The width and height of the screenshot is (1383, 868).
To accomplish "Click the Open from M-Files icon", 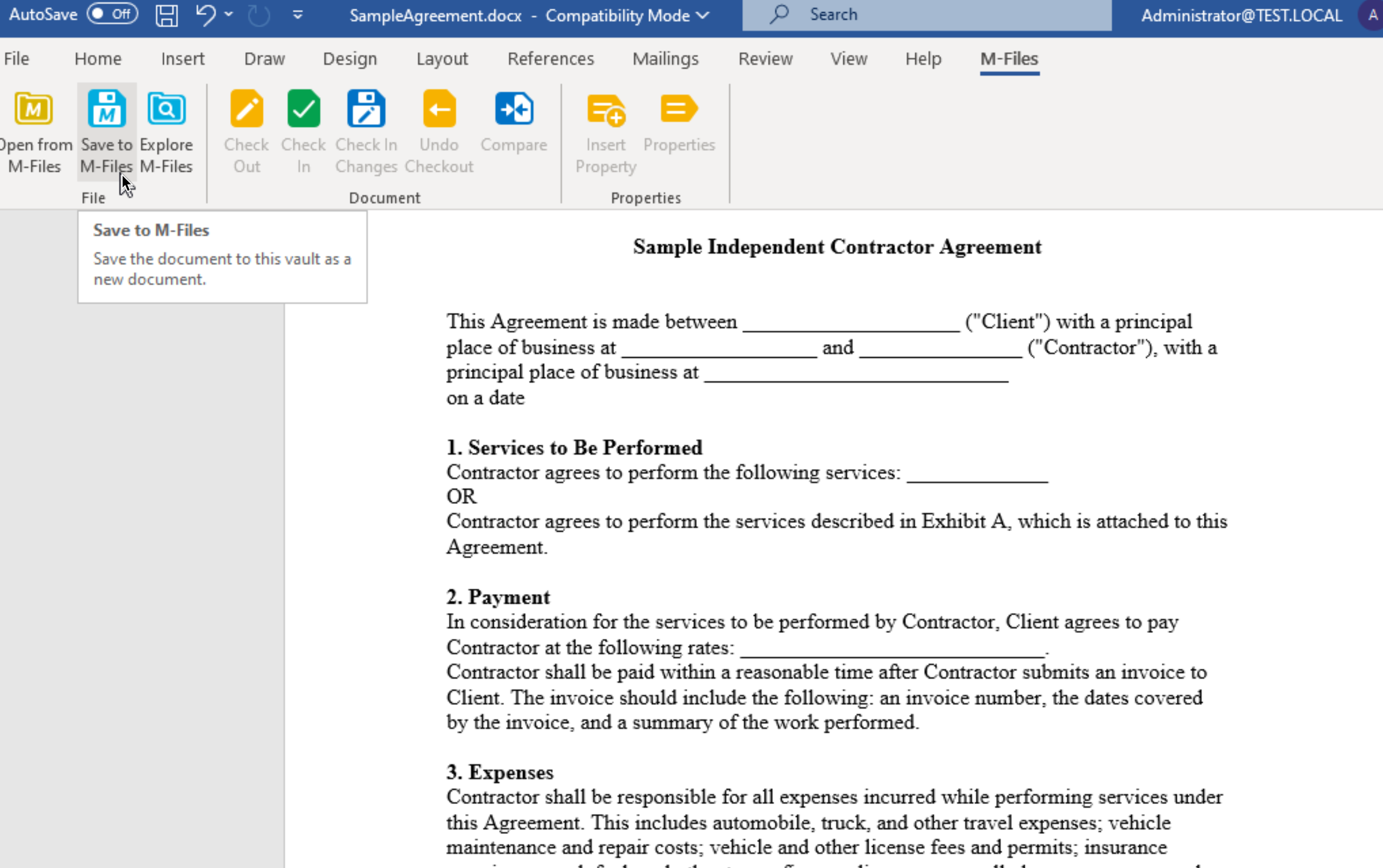I will (x=34, y=109).
